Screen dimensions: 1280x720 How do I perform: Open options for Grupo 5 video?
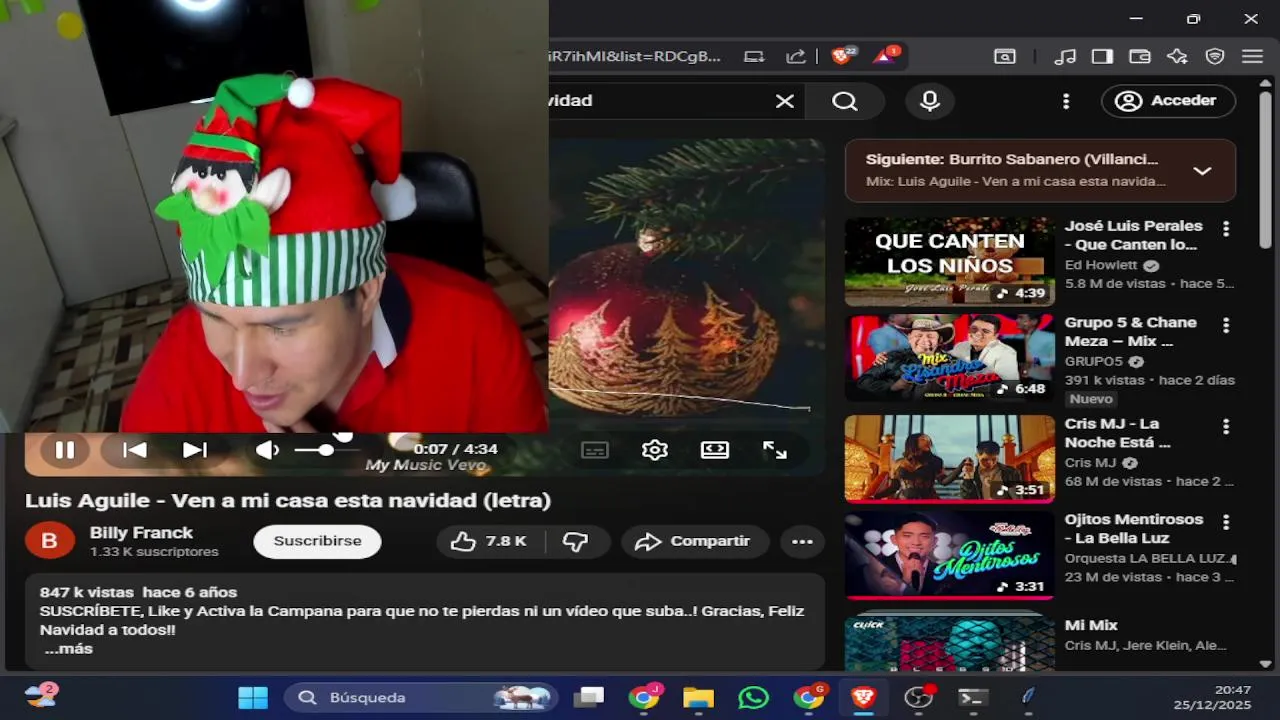(x=1226, y=326)
